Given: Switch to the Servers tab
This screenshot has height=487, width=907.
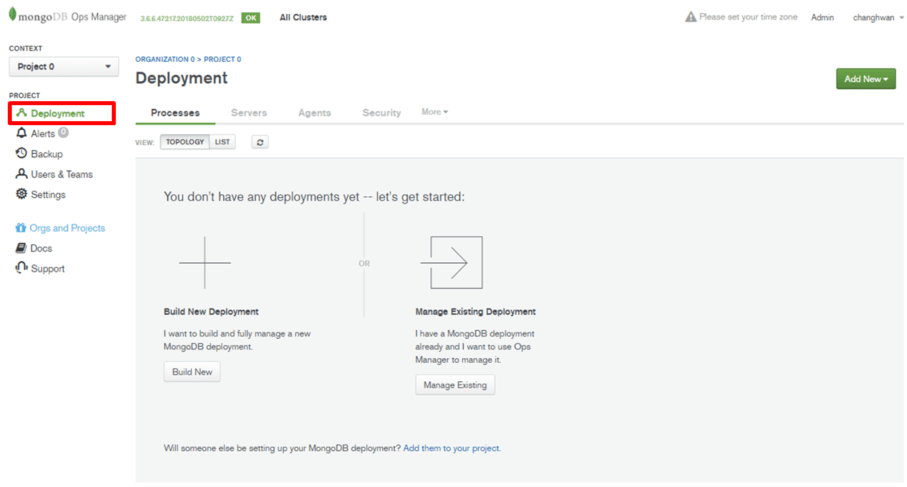Looking at the screenshot, I should click(x=249, y=113).
